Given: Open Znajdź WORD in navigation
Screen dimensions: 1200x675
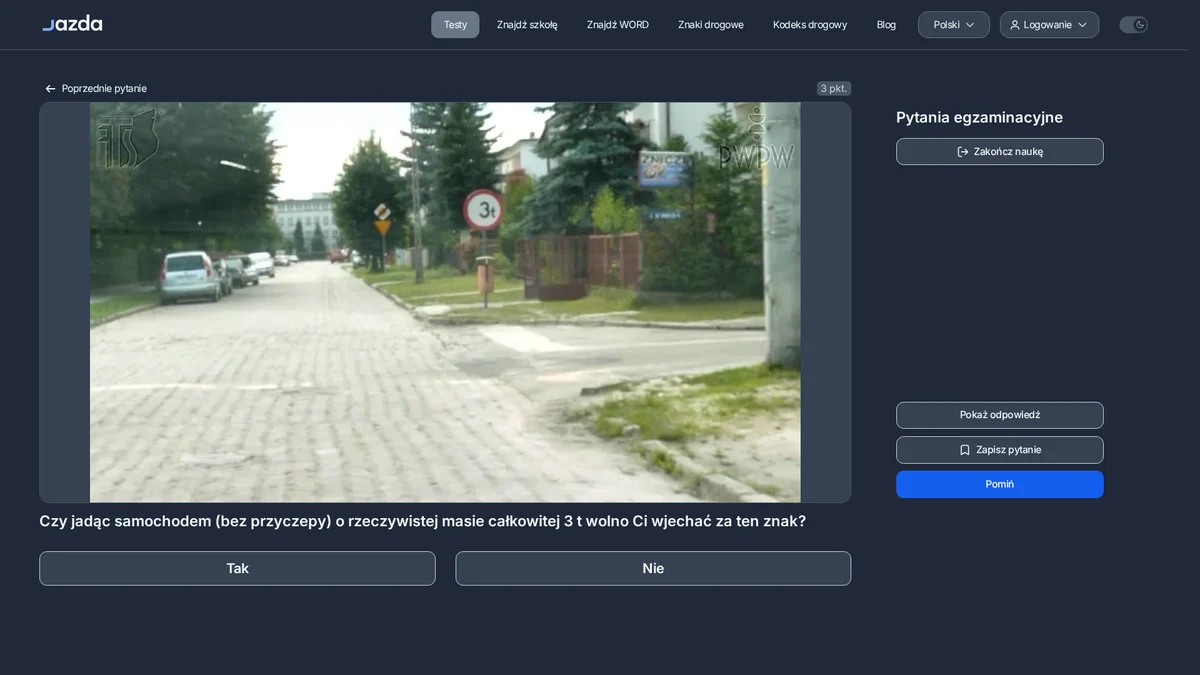Looking at the screenshot, I should pos(618,25).
